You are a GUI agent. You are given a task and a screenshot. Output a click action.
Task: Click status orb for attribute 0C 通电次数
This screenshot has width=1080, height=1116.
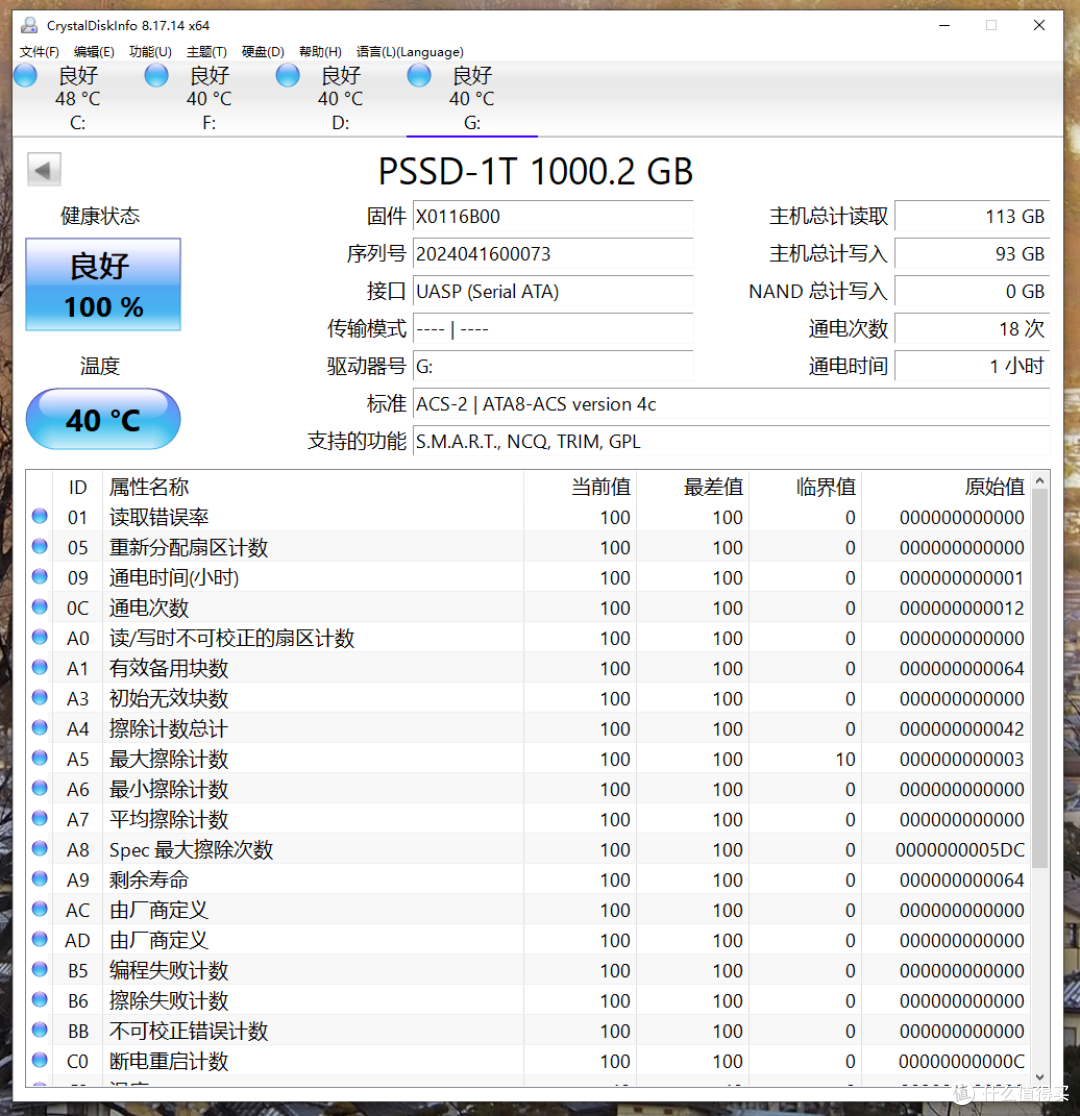tap(40, 606)
